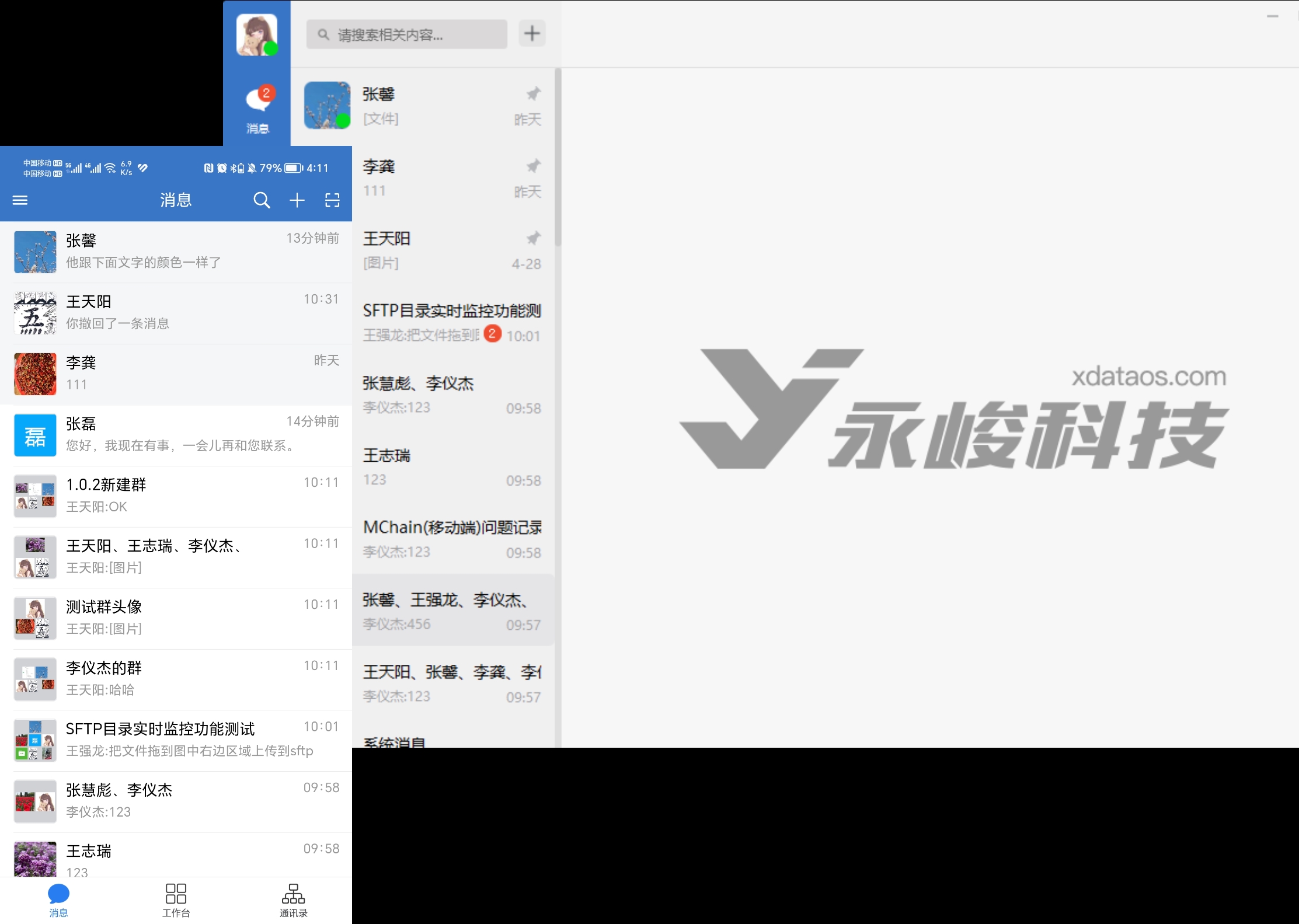
Task: Open mobile chat with 张磊
Action: [x=176, y=435]
